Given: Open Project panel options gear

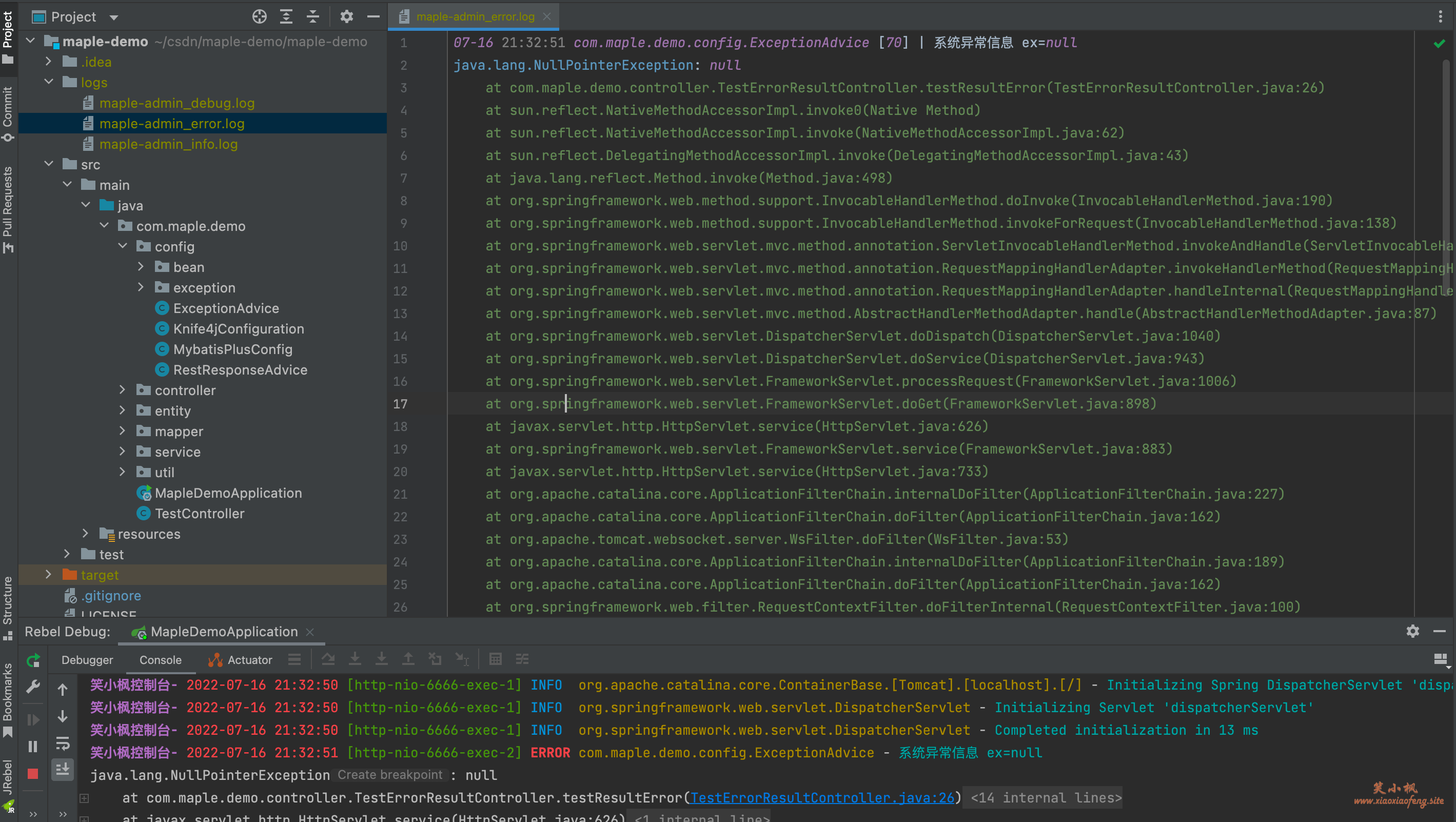Looking at the screenshot, I should (x=346, y=16).
